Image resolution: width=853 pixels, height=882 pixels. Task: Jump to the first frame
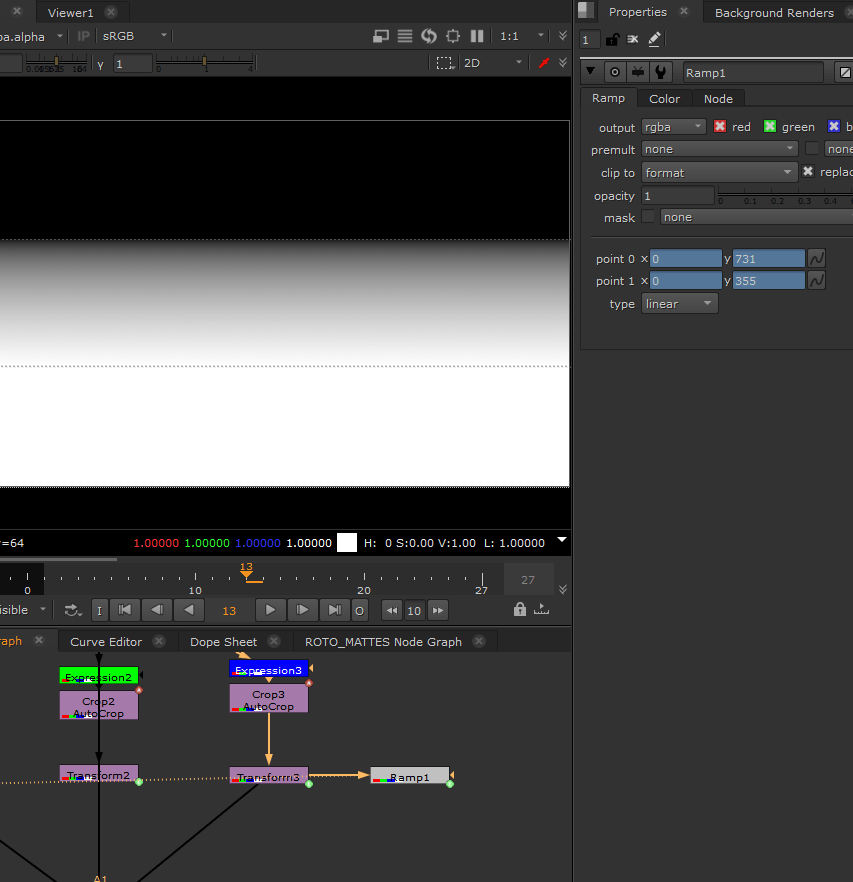124,610
